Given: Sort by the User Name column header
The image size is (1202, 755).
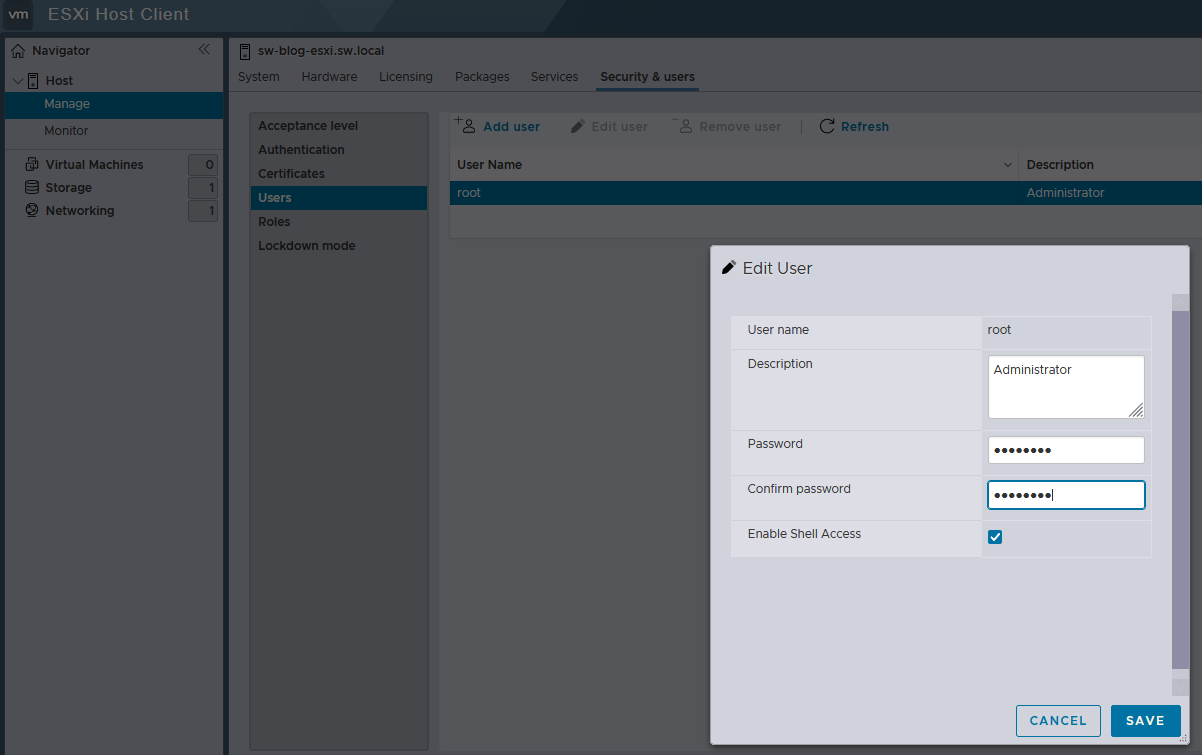Looking at the screenshot, I should pos(489,165).
